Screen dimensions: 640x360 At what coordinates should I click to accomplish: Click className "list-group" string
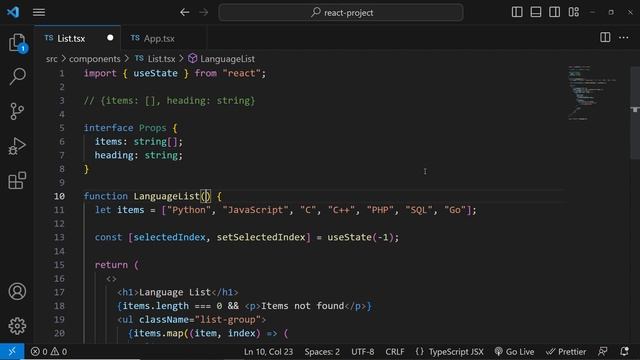click(228, 320)
